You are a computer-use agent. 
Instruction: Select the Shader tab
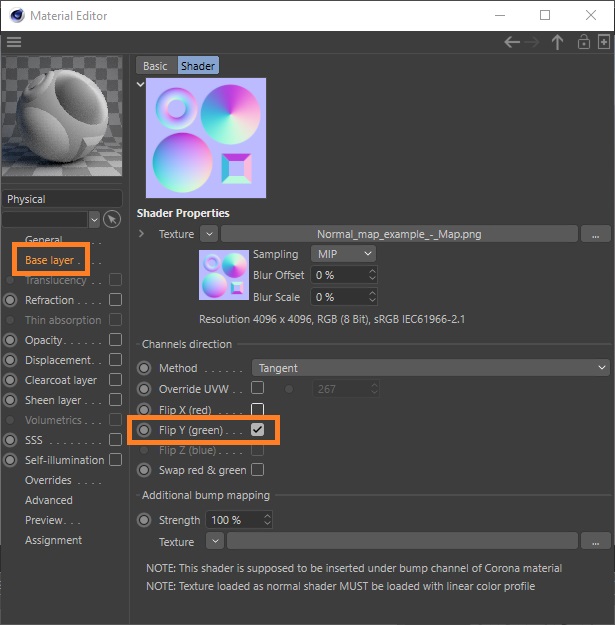[197, 66]
